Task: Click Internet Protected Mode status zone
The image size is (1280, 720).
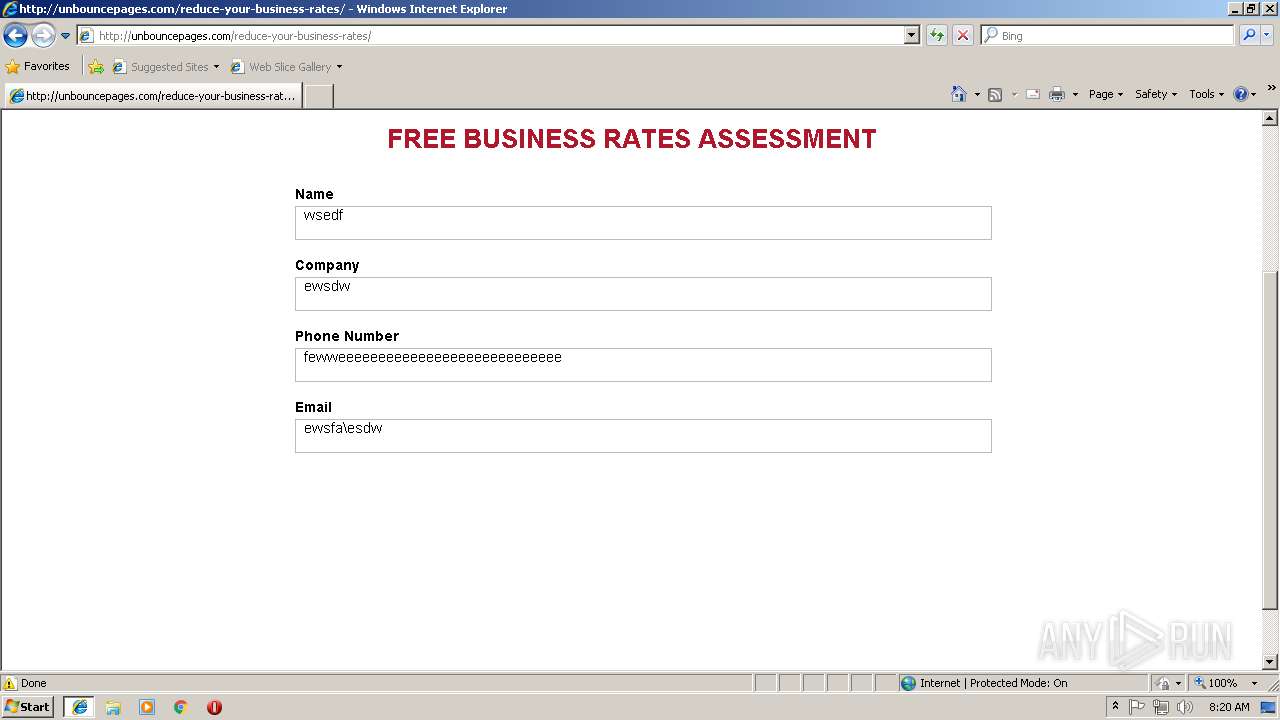Action: [1022, 683]
